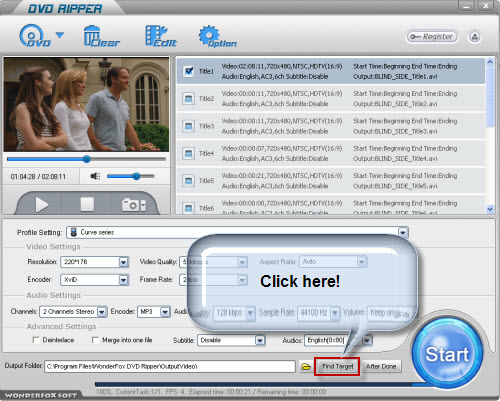Select output BLIND_SIDE_Title3.avi row text

coord(395,131)
